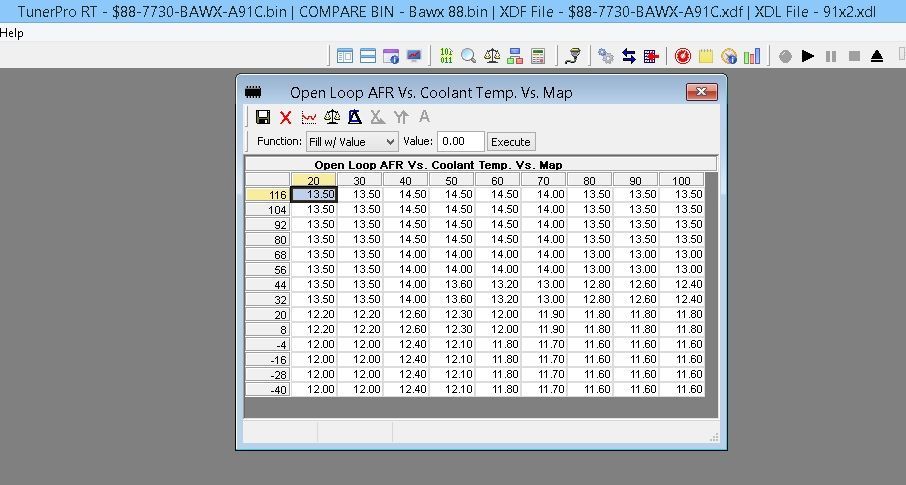The image size is (906, 485).
Task: Click the bar chart histogram icon
Action: point(752,56)
